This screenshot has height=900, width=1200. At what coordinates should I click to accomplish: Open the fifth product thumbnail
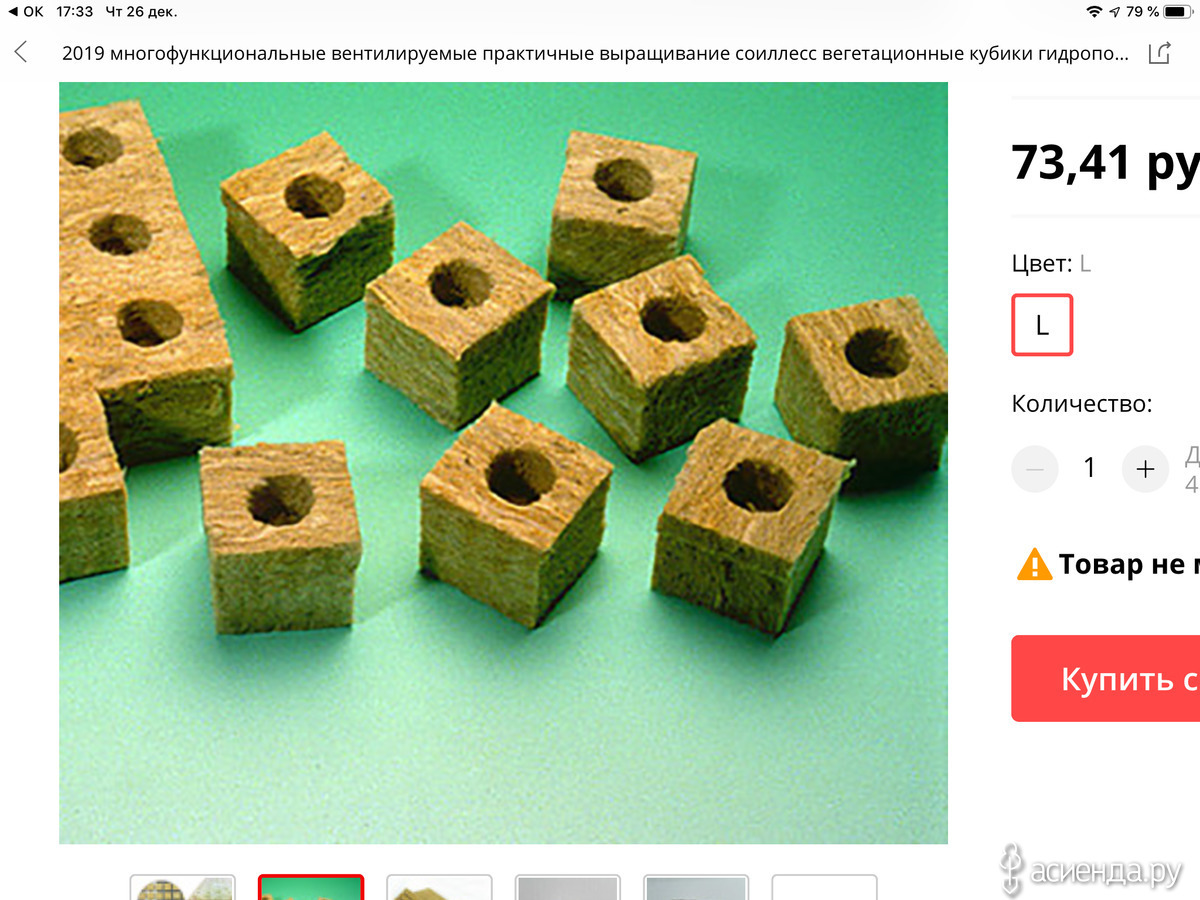pyautogui.click(x=696, y=888)
